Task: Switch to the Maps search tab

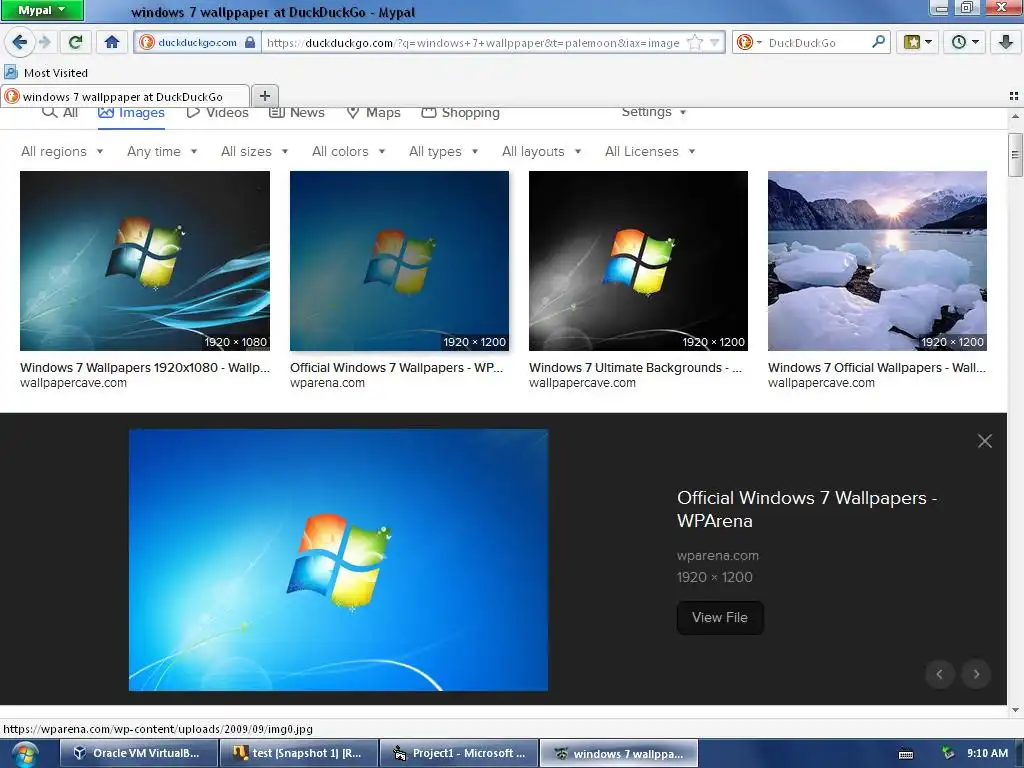Action: [x=374, y=112]
